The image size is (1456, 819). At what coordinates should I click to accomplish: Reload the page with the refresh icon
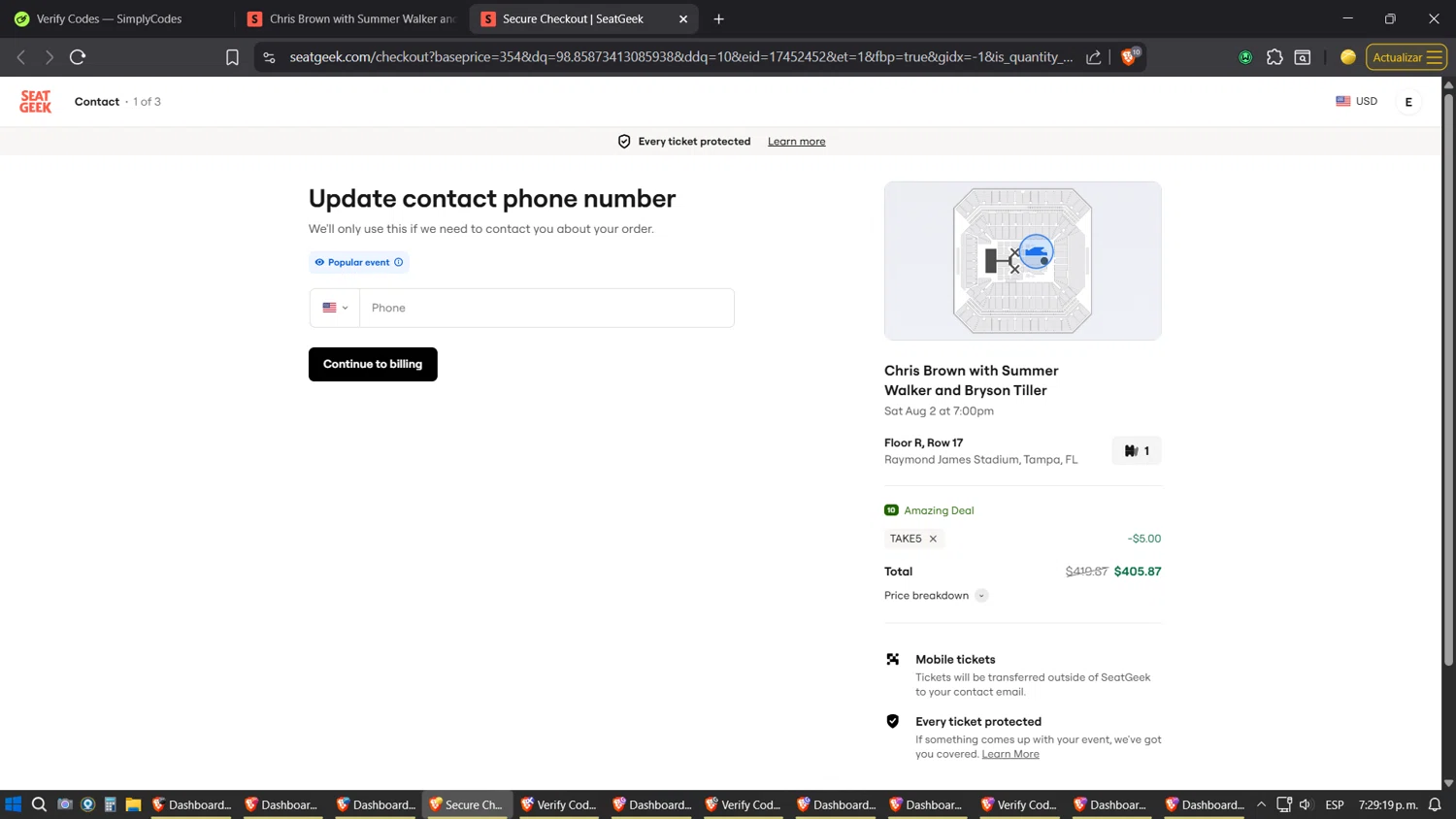click(78, 57)
